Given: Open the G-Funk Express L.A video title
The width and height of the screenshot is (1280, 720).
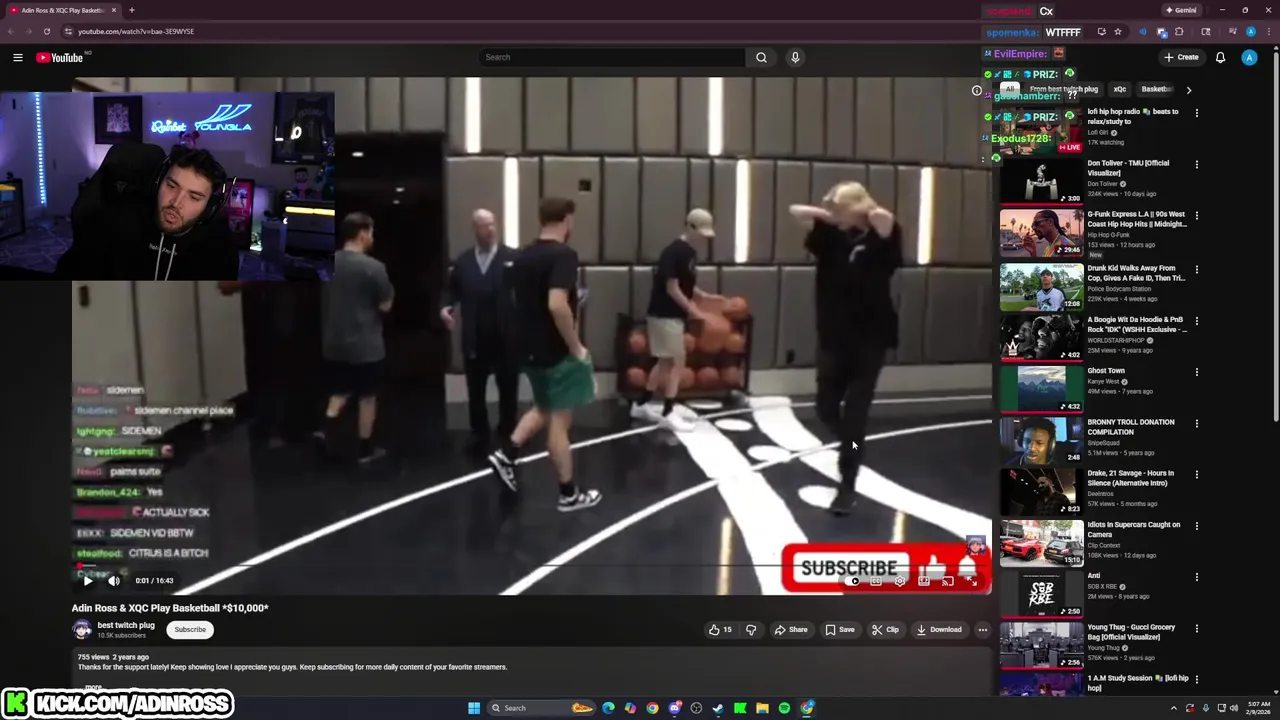Looking at the screenshot, I should tap(1137, 219).
